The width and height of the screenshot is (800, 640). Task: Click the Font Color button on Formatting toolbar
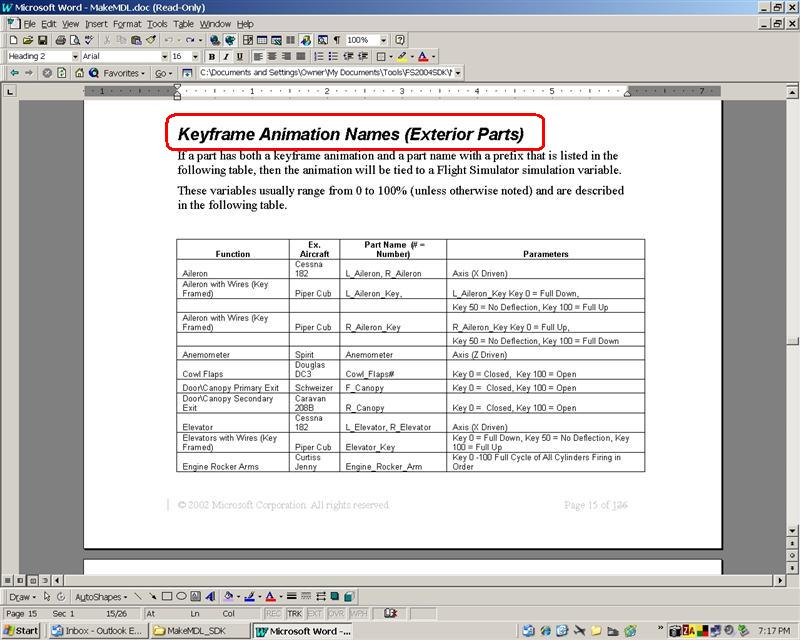point(423,56)
